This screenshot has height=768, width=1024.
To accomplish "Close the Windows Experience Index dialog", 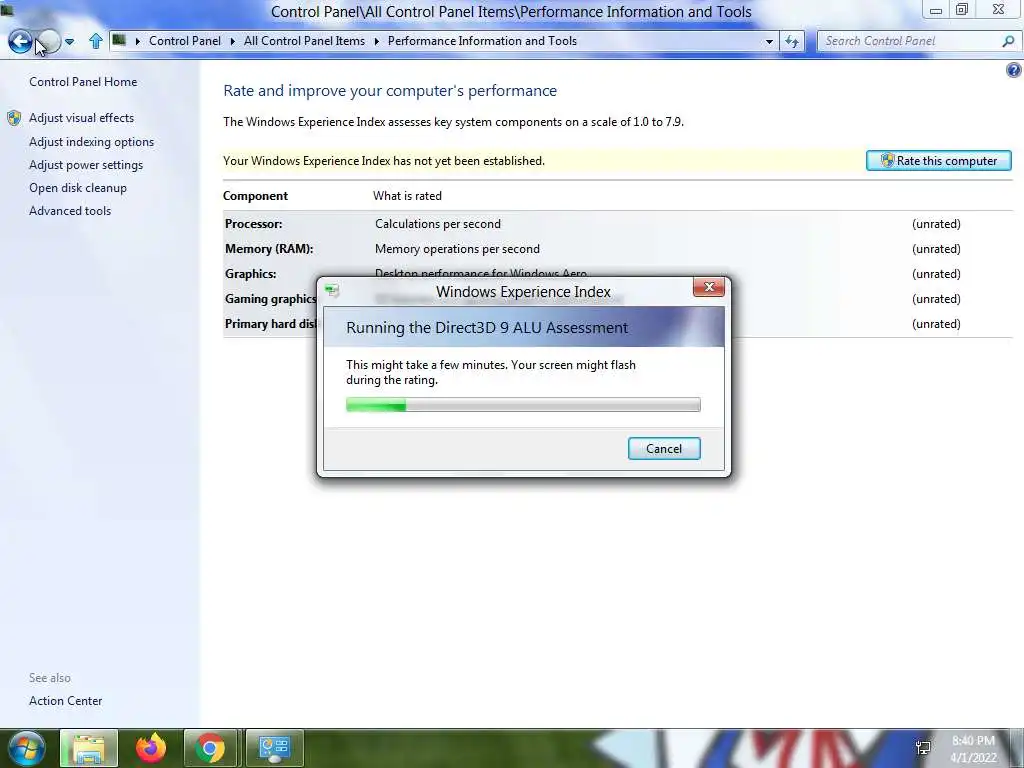I will tap(709, 287).
